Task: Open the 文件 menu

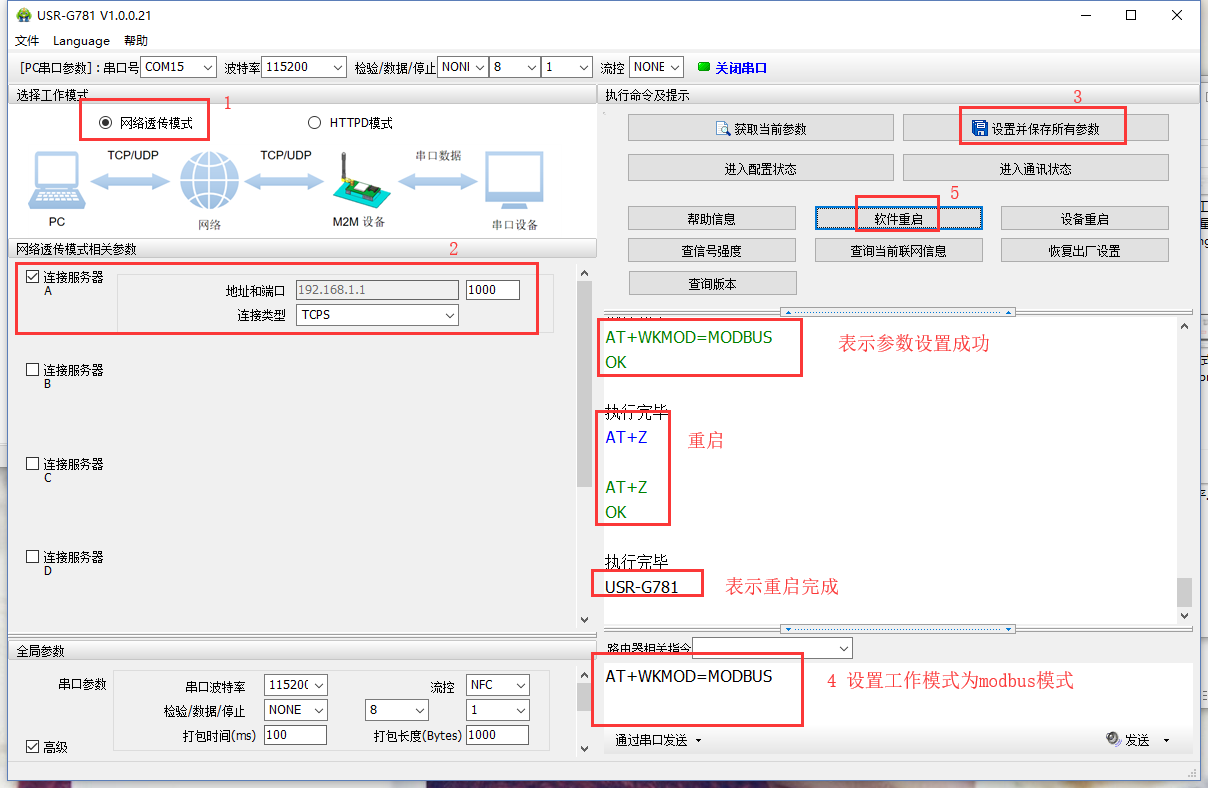Action: 27,41
